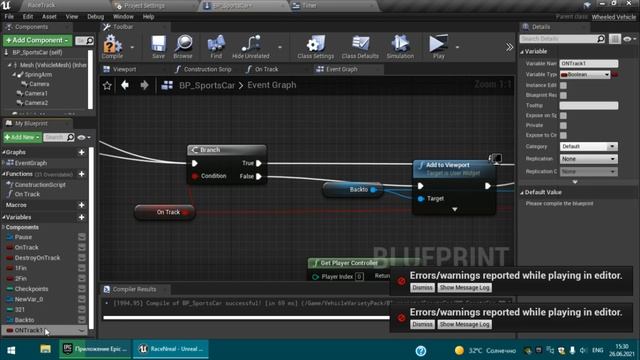Navigate forward in graph history

(x=144, y=85)
